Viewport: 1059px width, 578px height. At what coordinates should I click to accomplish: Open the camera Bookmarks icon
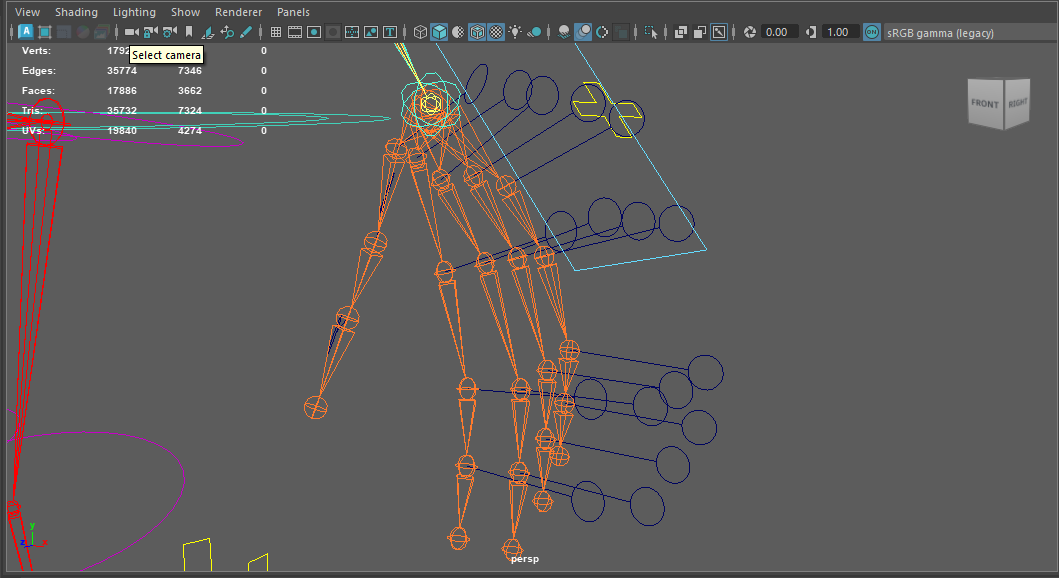coord(188,32)
